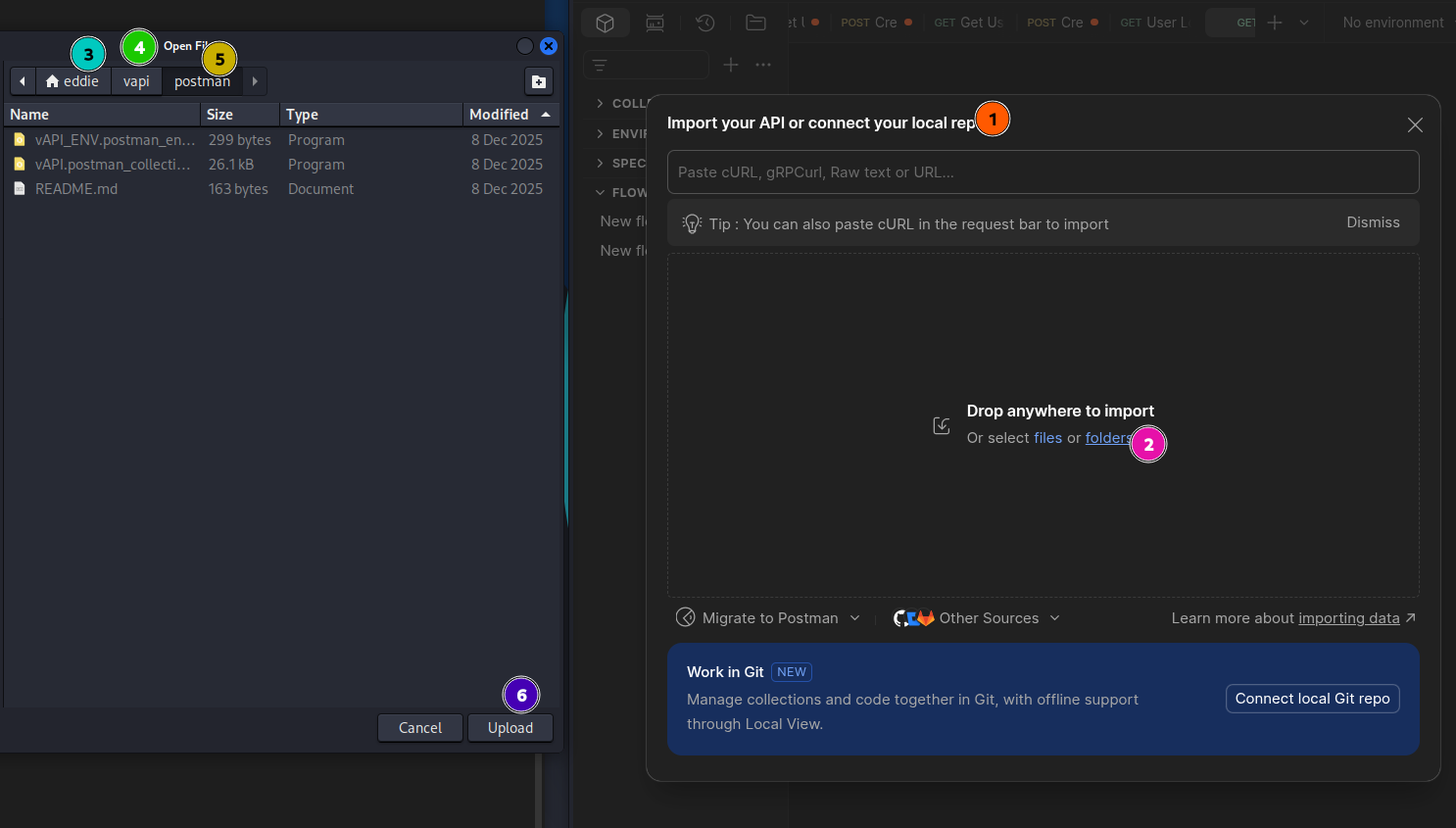Click the Drop anywhere to import area
1456x828 pixels.
pos(1043,425)
